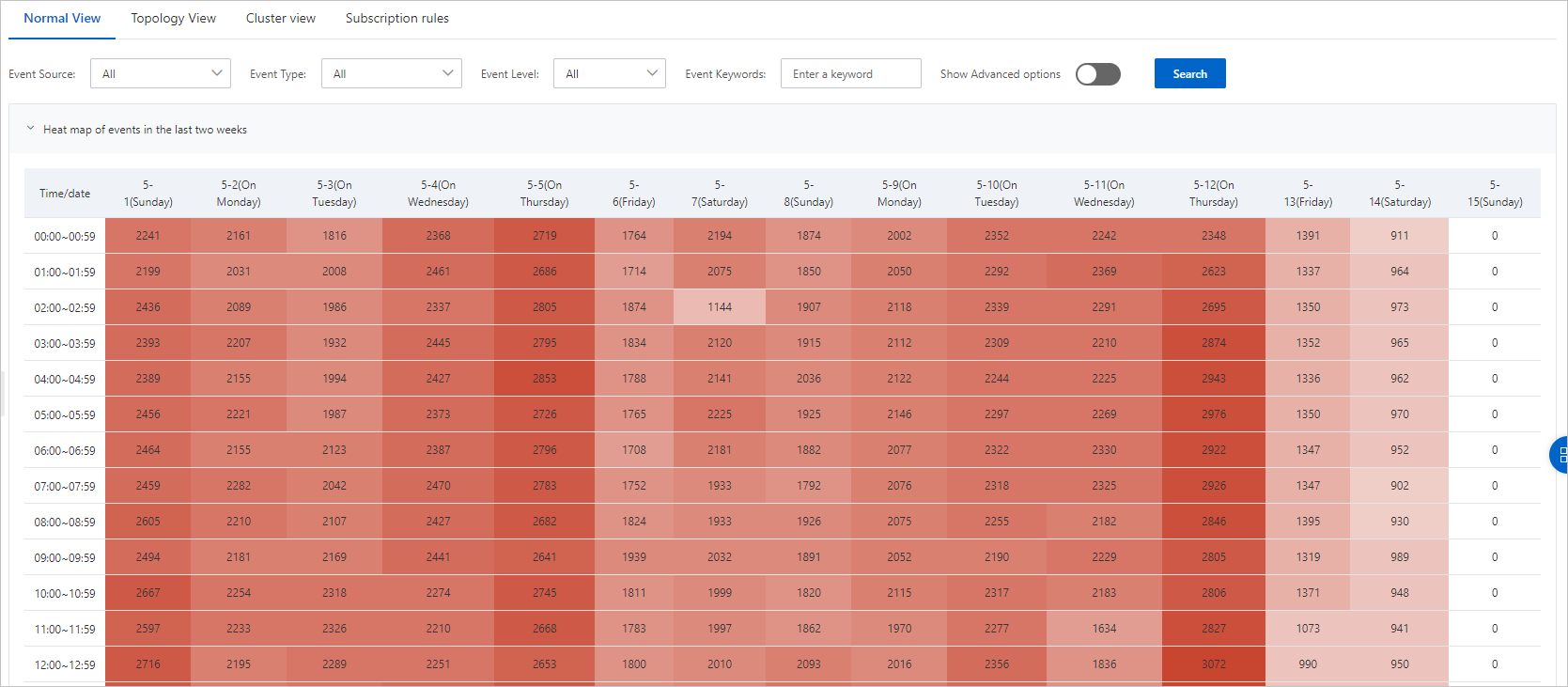Click the heat map cell showing 2605

point(148,522)
